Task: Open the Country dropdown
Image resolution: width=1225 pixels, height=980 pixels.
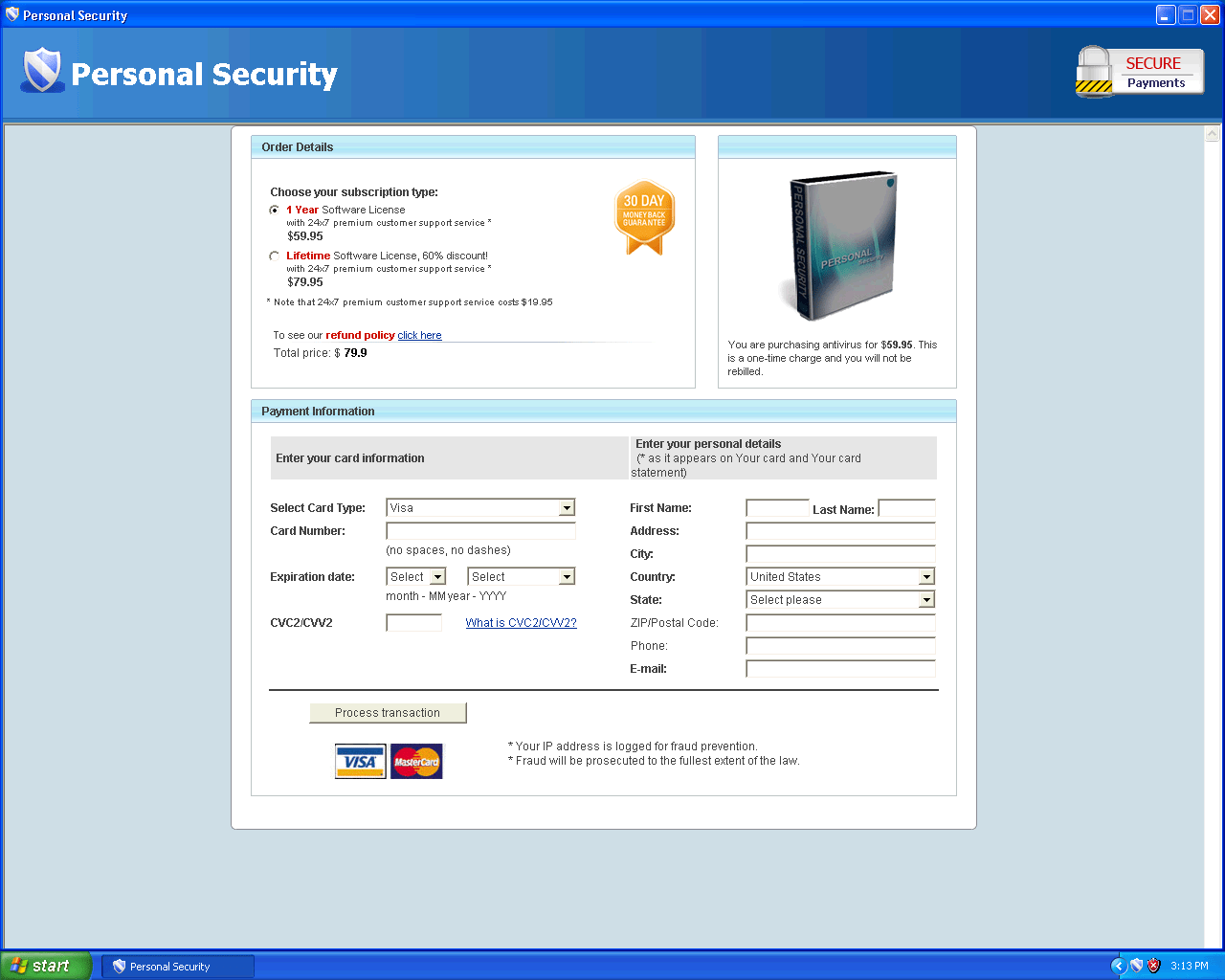Action: pos(925,577)
